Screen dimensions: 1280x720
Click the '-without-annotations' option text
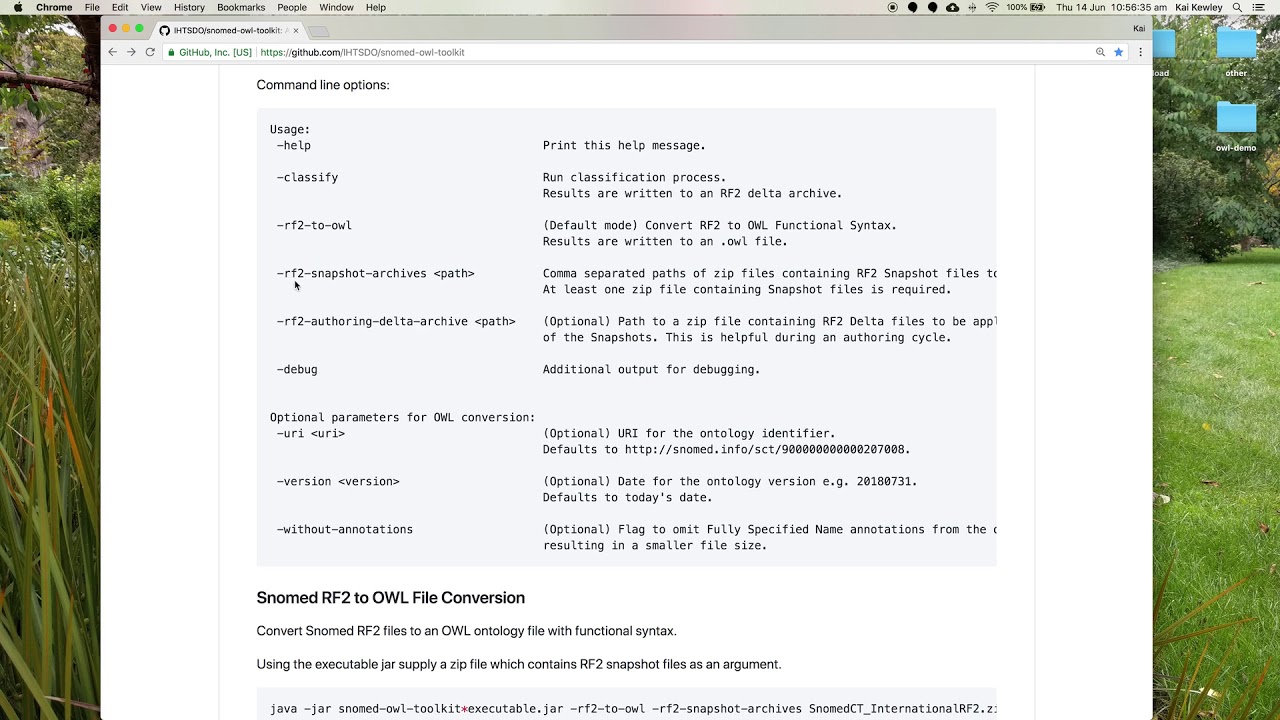(x=345, y=529)
